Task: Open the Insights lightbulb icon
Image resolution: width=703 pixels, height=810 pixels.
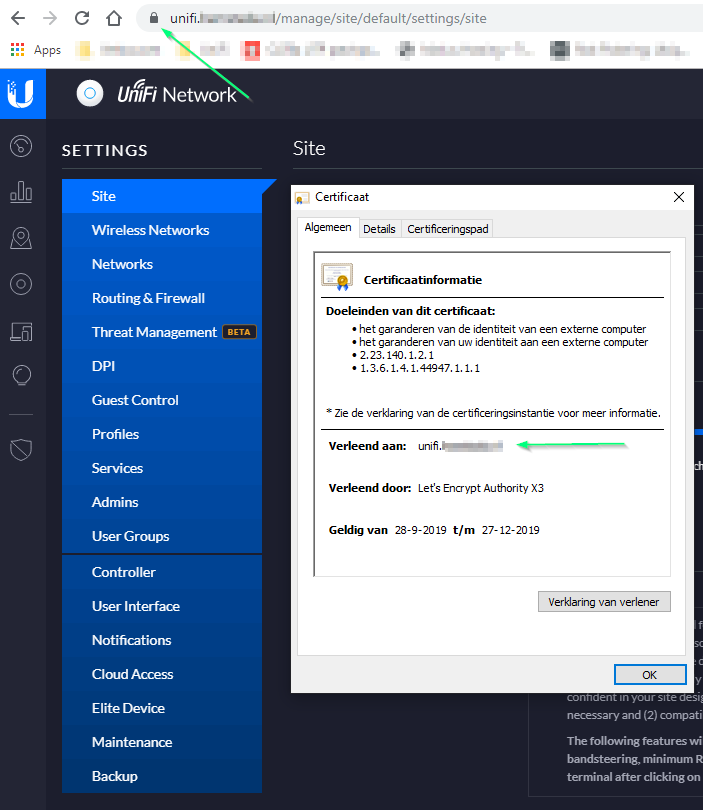Action: point(21,375)
